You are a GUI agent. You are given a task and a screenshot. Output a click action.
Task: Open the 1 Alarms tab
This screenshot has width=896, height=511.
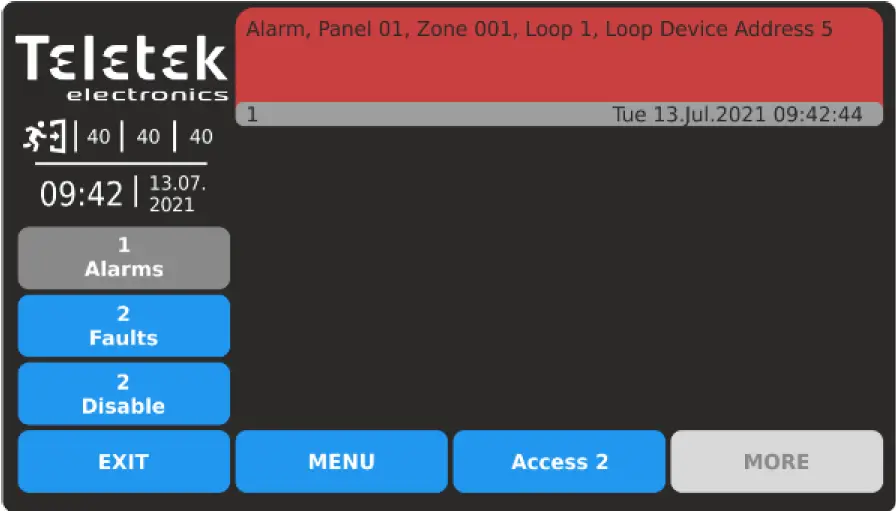[124, 258]
